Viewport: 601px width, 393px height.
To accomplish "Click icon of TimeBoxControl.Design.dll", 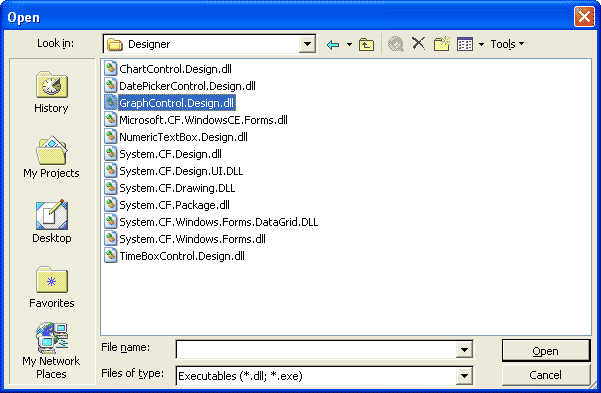I will tap(111, 256).
